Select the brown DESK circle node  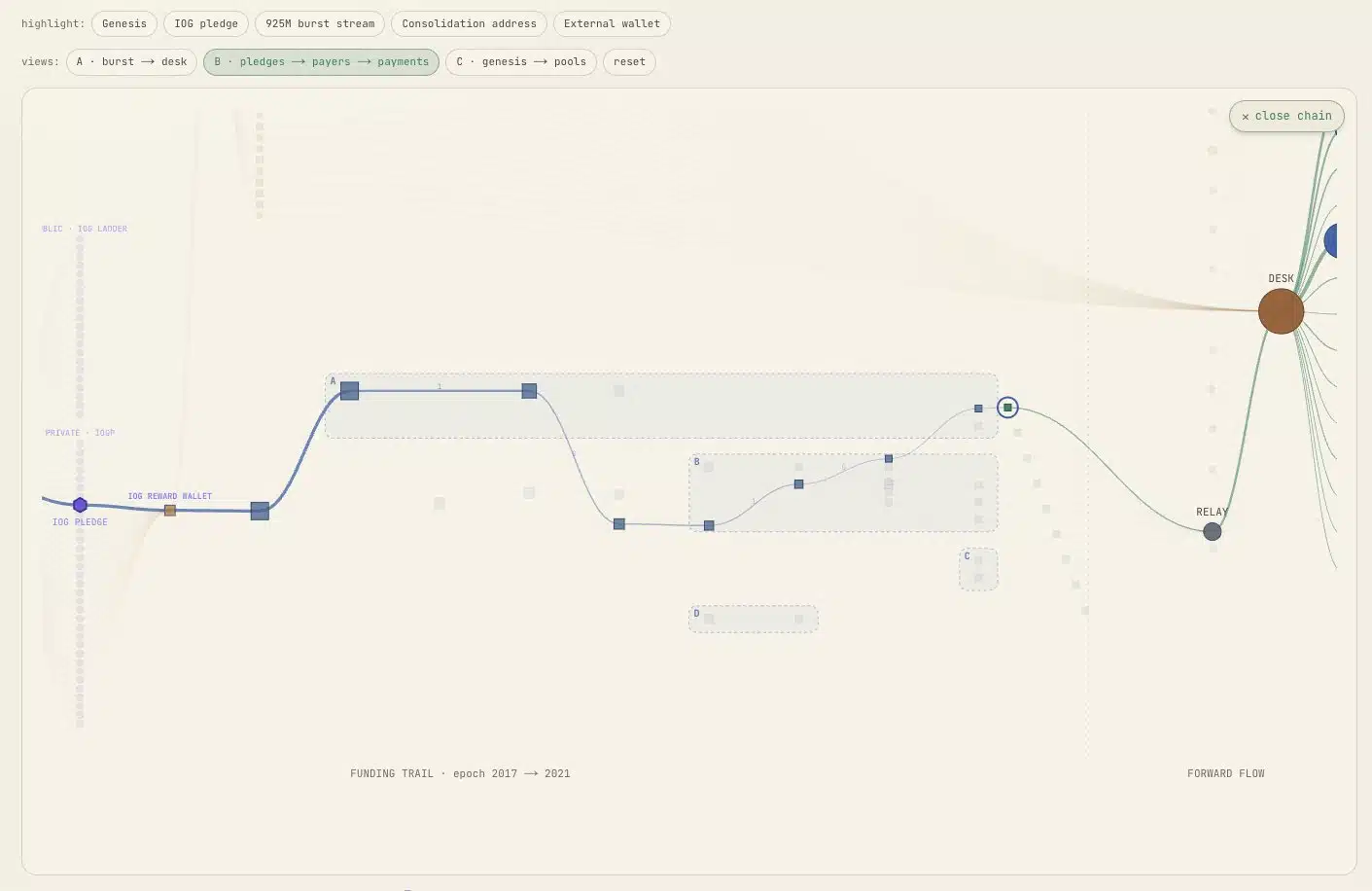[x=1281, y=311]
